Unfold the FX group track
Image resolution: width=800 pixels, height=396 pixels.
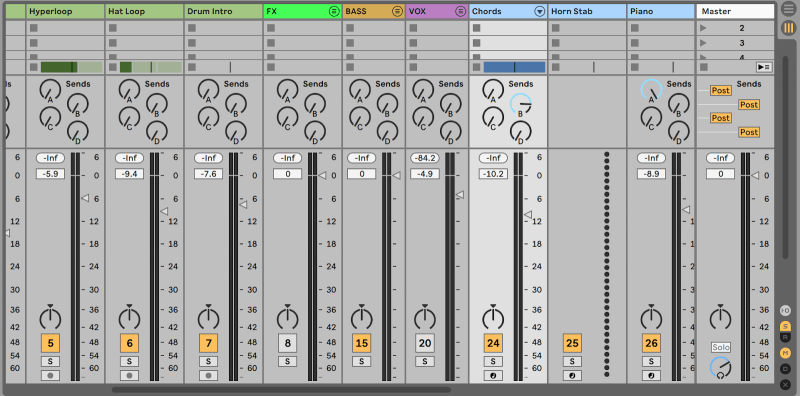coord(334,11)
